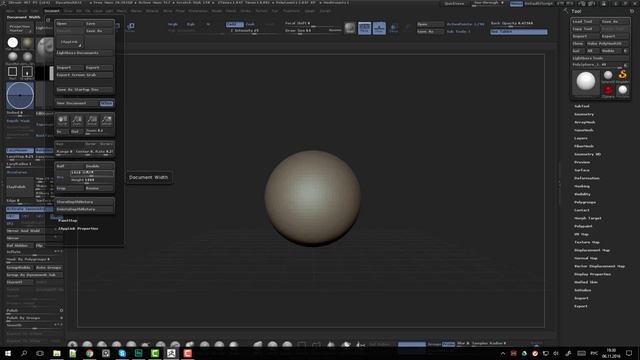Click Lightbox Documents entry
This screenshot has width=640, height=360.
click(x=84, y=53)
